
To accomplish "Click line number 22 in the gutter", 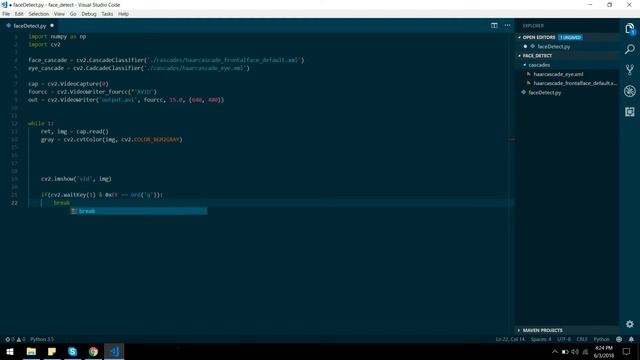I will [x=14, y=203].
